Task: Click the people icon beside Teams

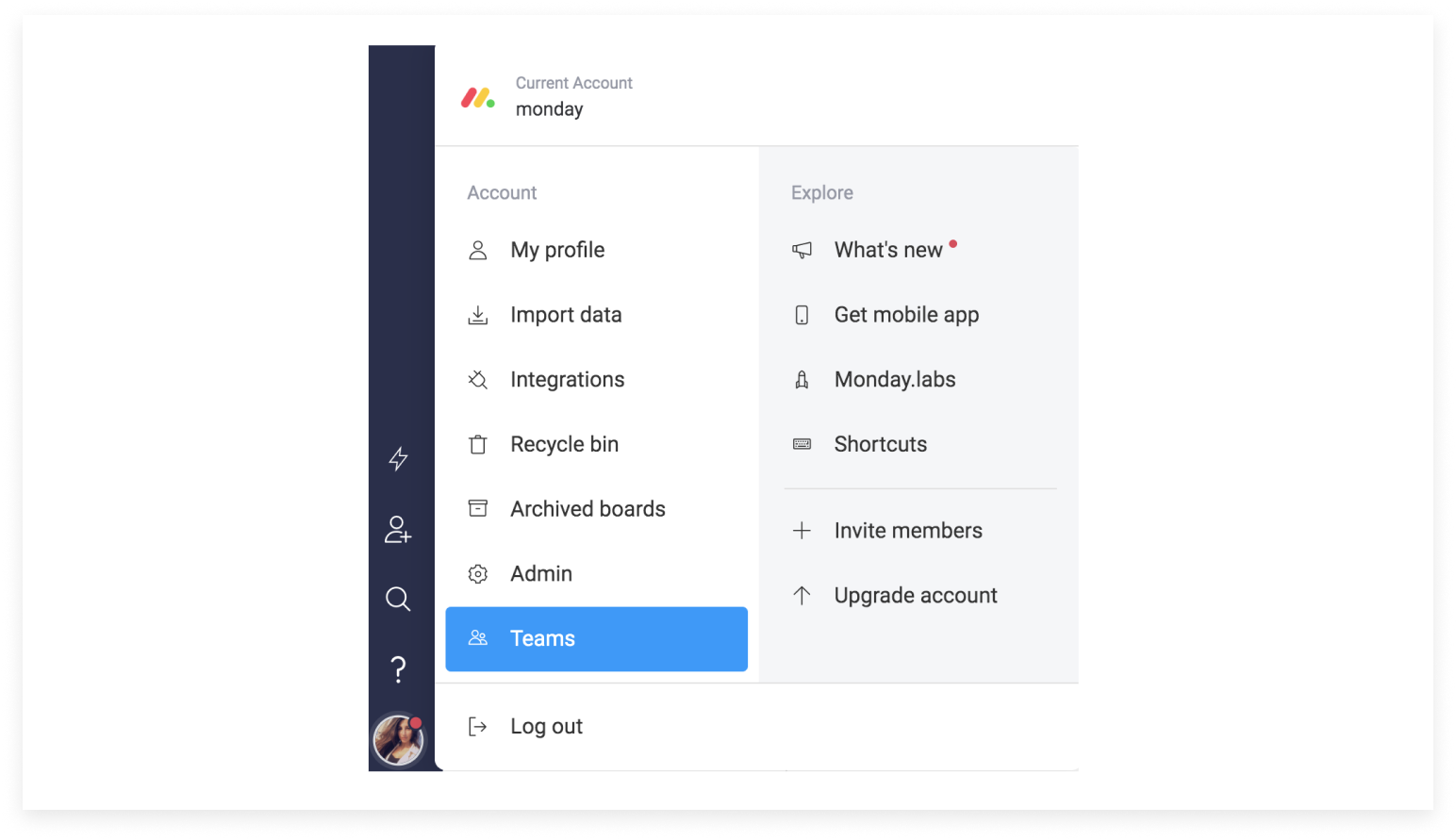Action: pos(478,638)
